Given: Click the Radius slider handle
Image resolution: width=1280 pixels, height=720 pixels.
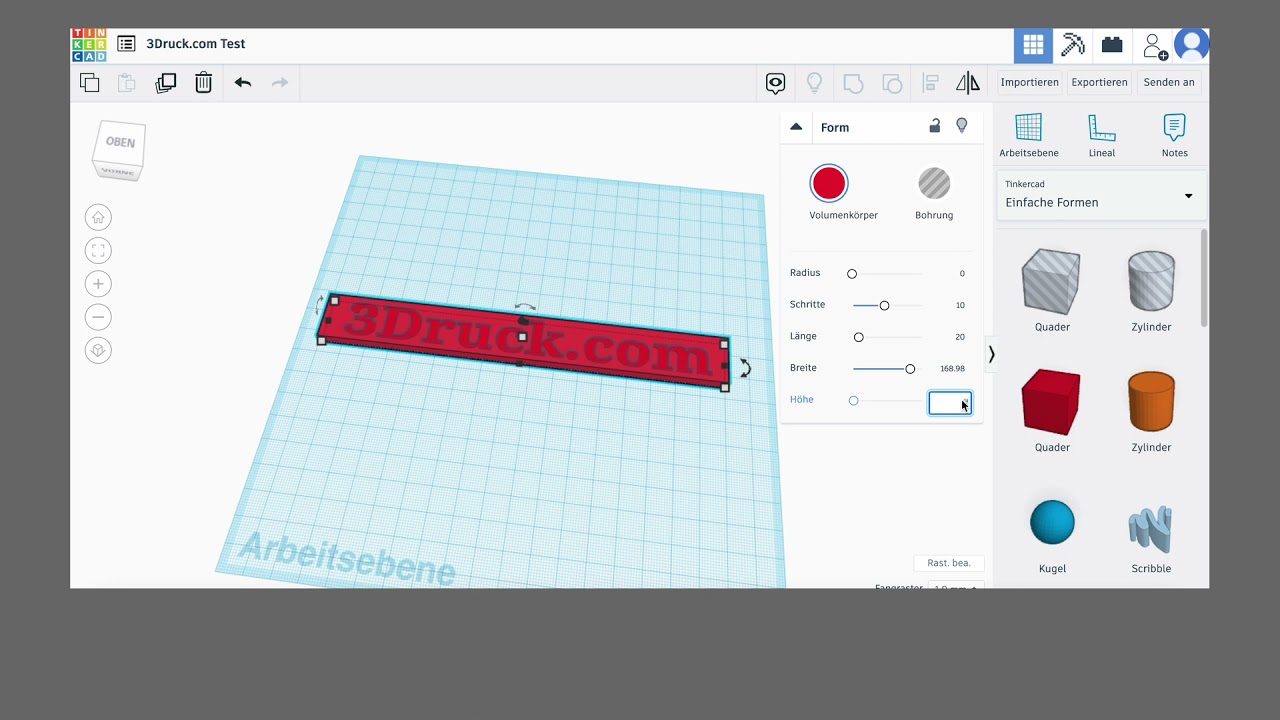Looking at the screenshot, I should tap(852, 273).
